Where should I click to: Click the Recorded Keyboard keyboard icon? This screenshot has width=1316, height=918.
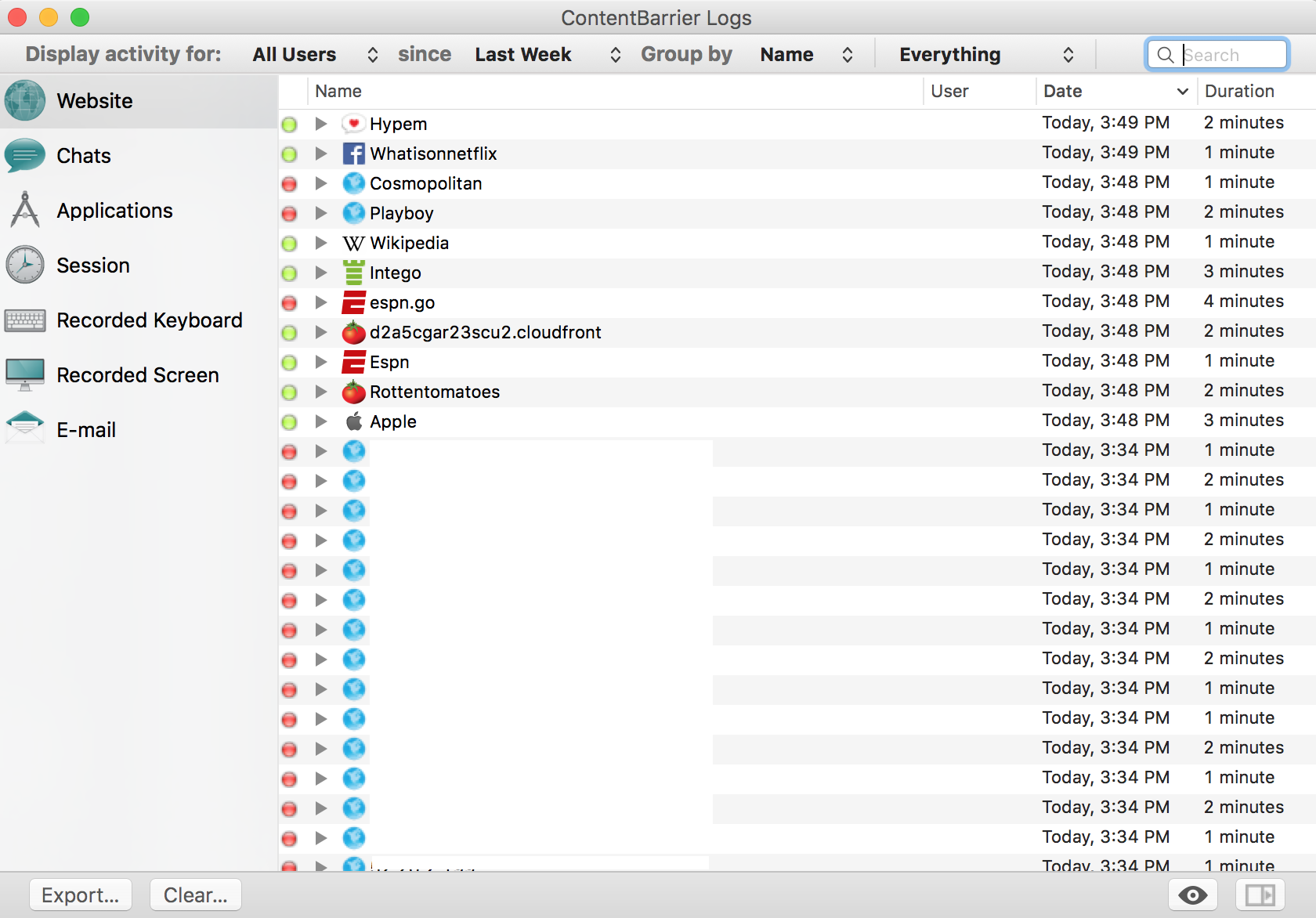point(25,320)
